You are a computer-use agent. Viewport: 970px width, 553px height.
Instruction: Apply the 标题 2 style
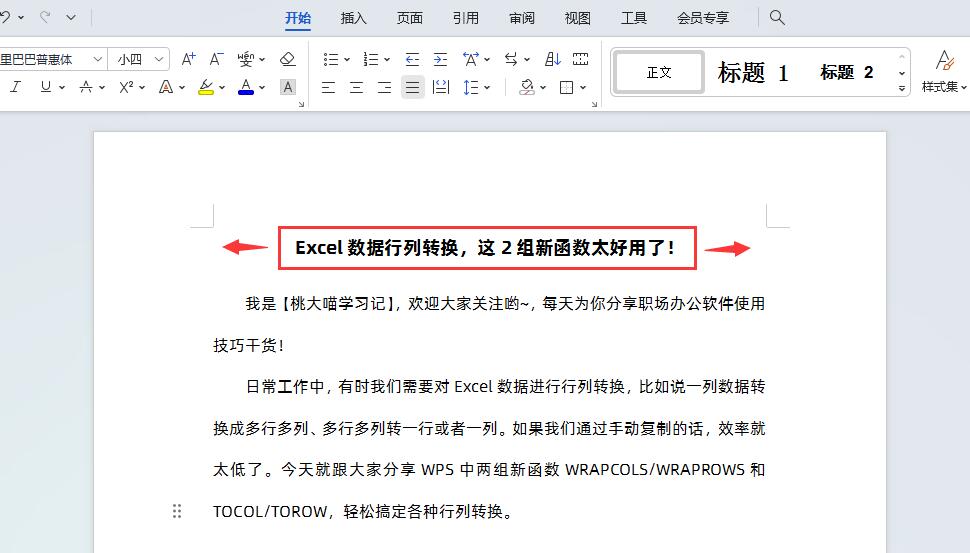tap(847, 72)
